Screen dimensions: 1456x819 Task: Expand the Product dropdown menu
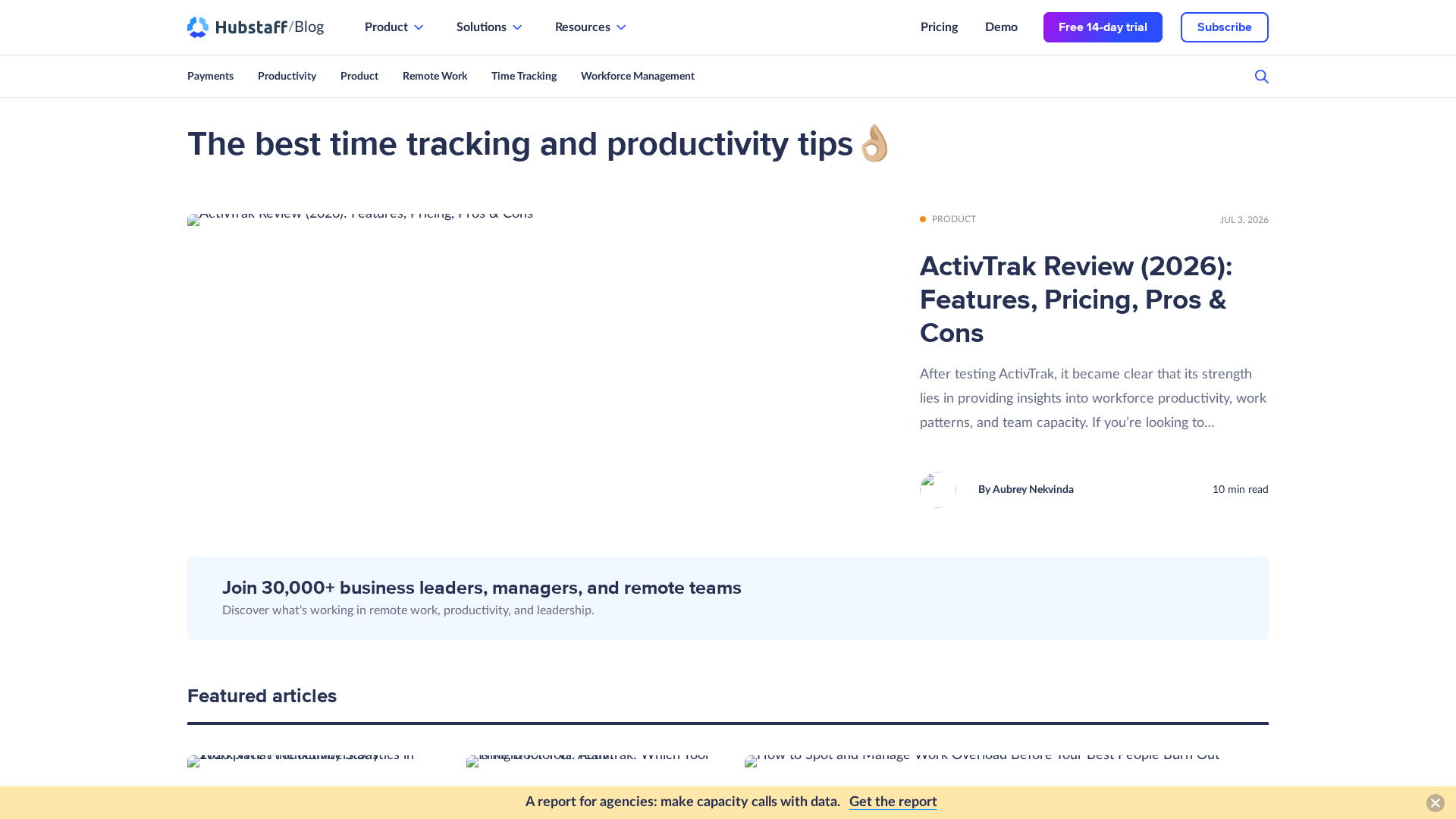pyautogui.click(x=394, y=27)
